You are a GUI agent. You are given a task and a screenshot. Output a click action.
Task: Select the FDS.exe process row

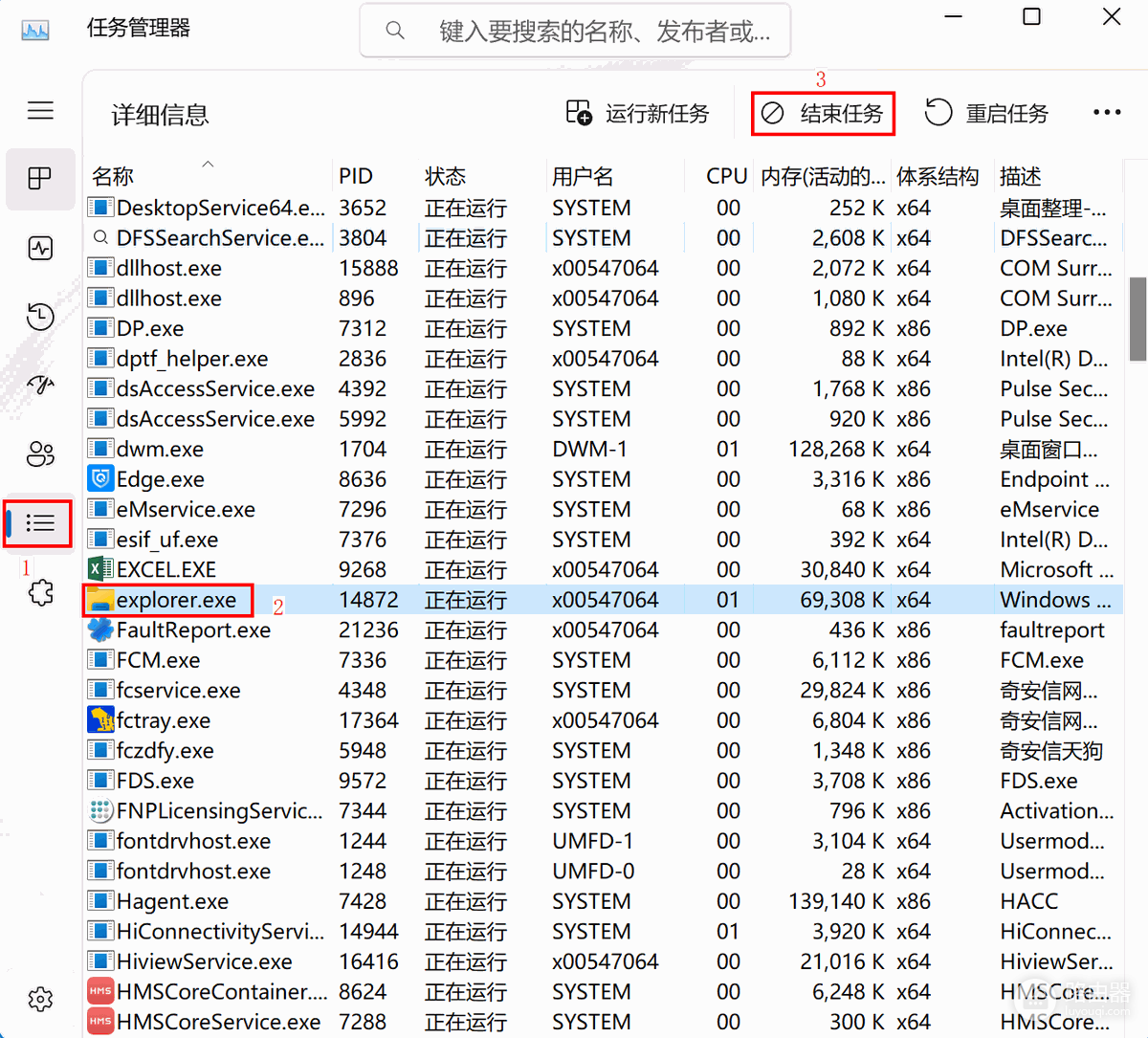point(603,781)
